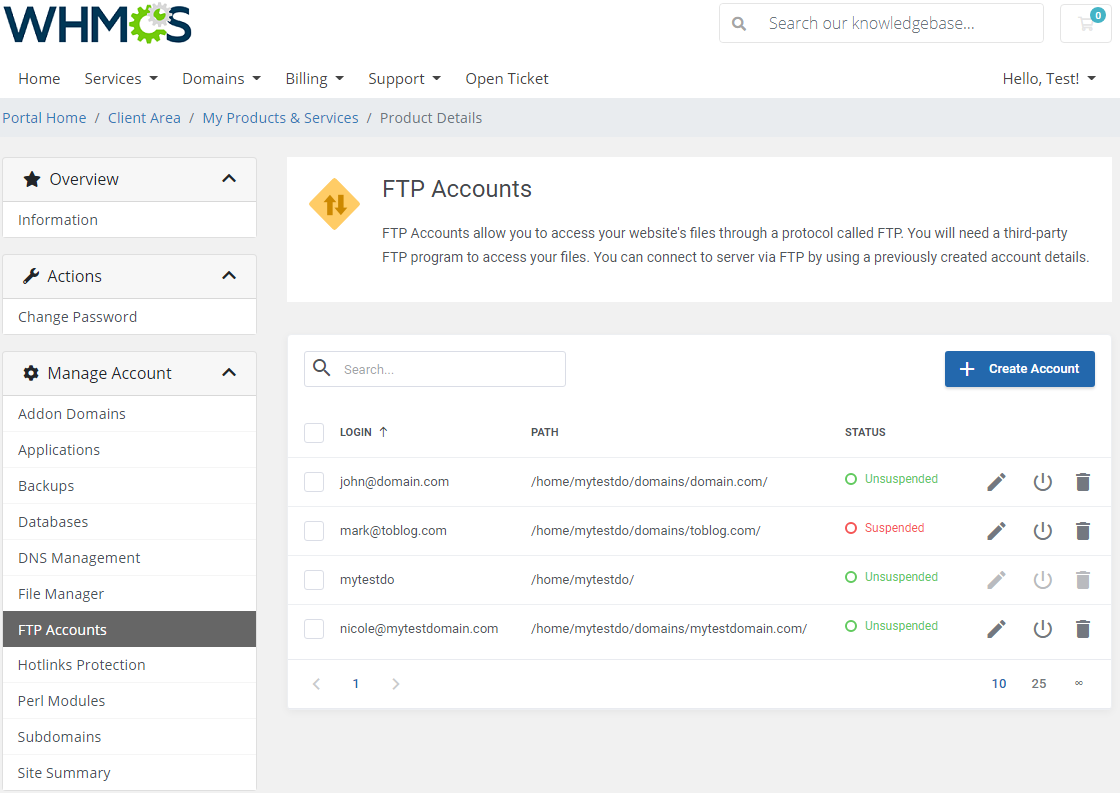
Task: Open Information in Overview panel
Action: pos(129,220)
